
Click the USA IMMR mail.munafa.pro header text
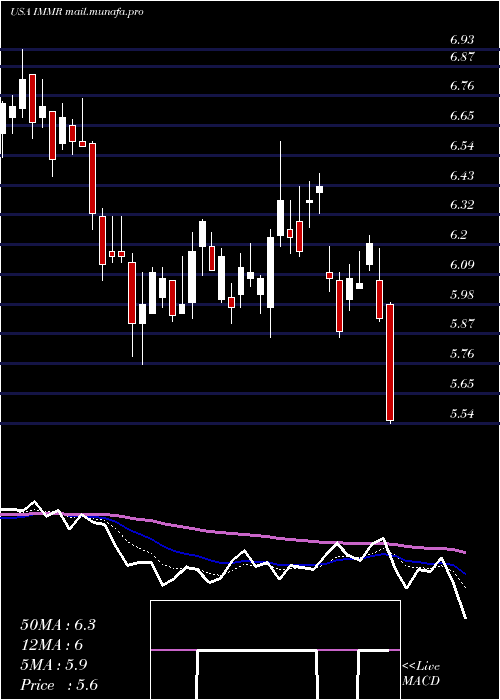point(77,12)
